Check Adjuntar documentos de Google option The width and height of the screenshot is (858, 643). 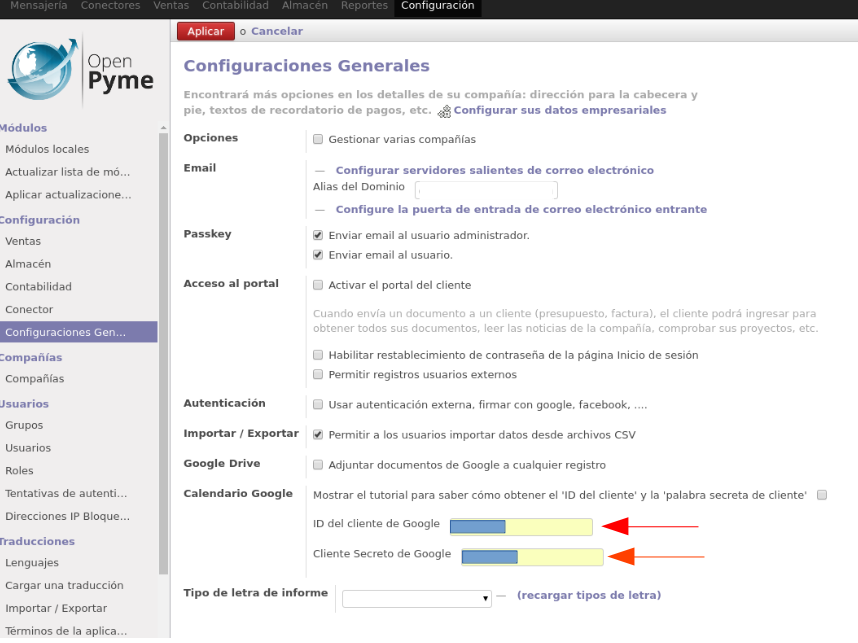pyautogui.click(x=318, y=465)
